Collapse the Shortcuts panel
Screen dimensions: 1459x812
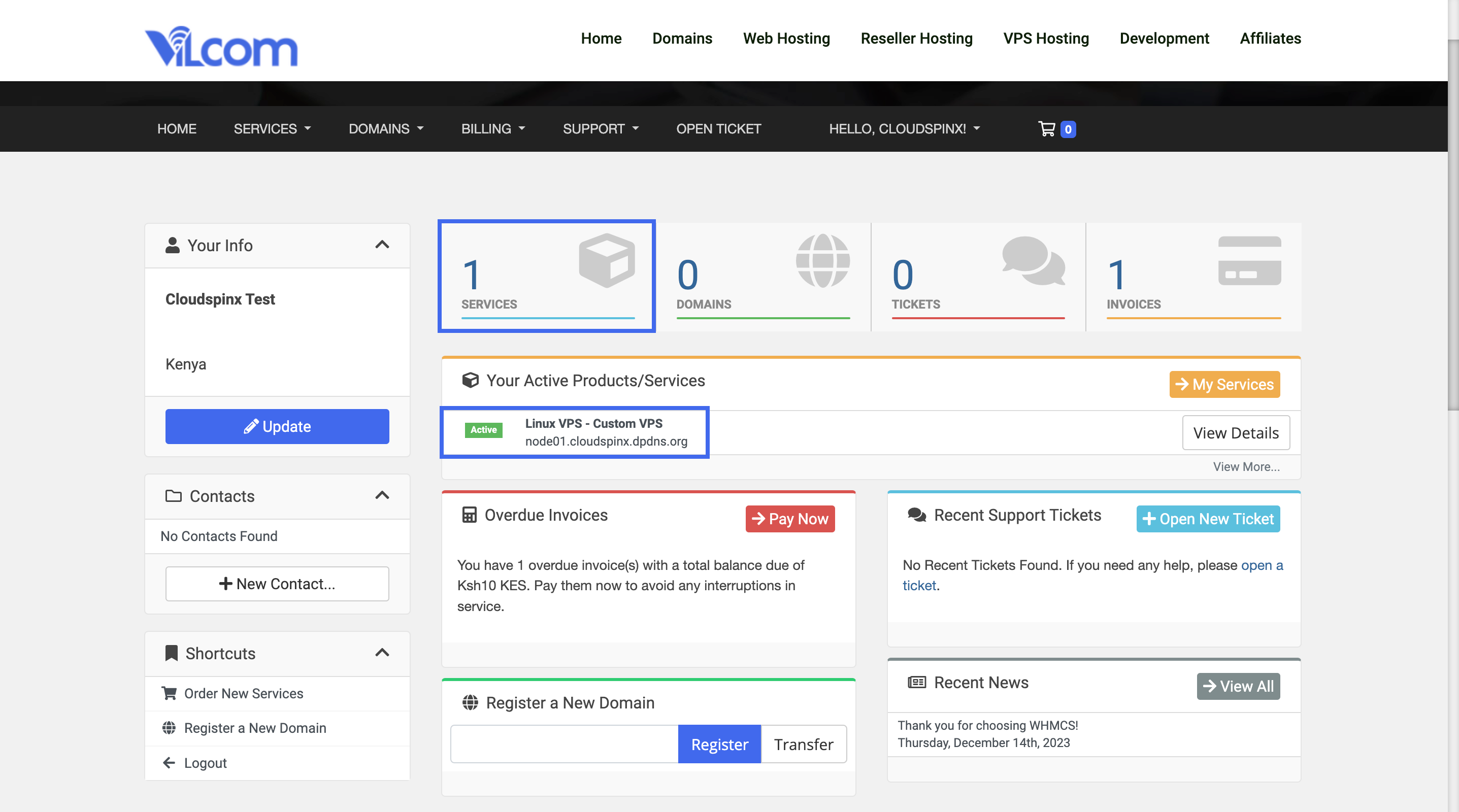(382, 652)
